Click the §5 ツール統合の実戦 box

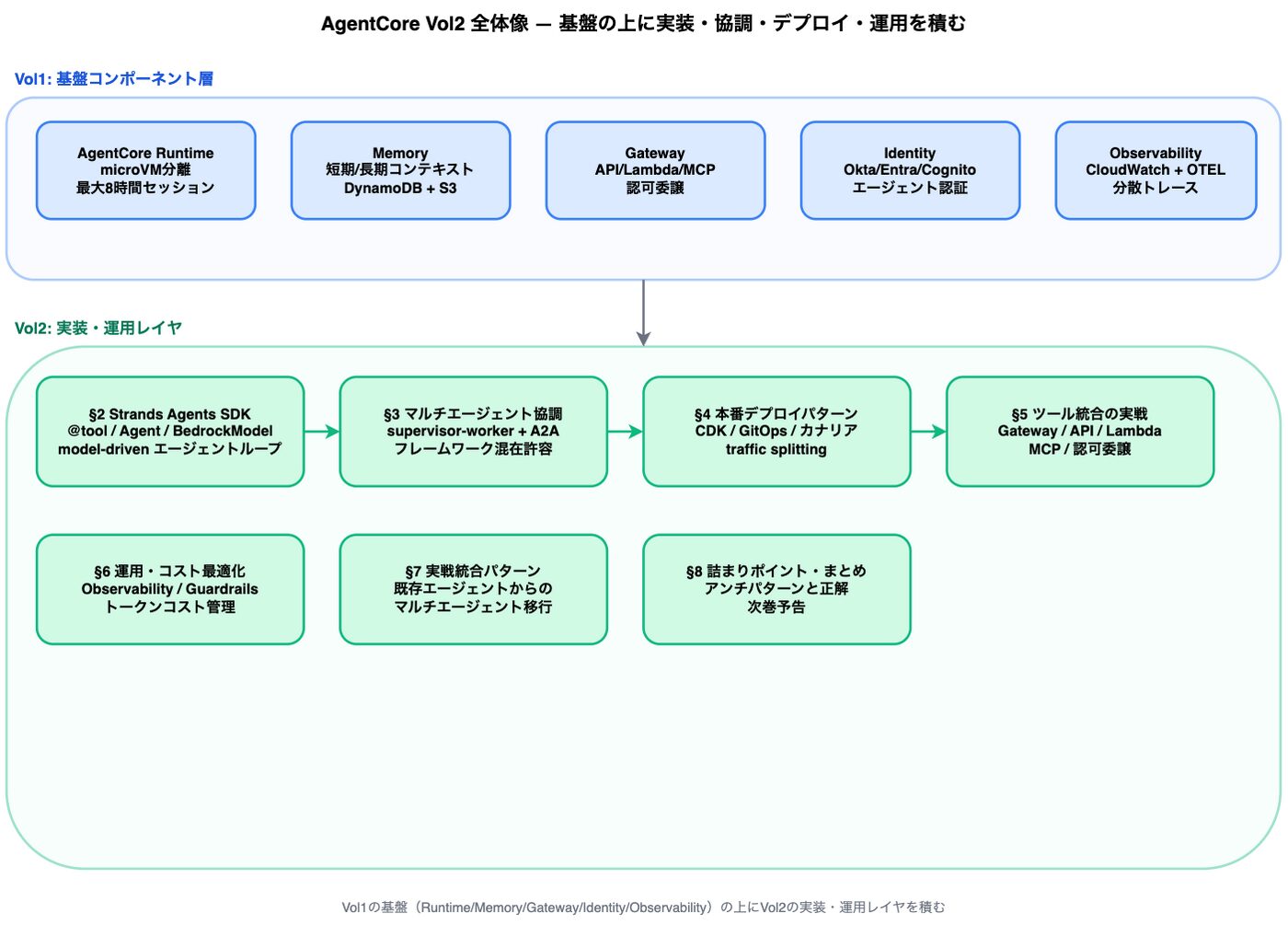(1081, 432)
